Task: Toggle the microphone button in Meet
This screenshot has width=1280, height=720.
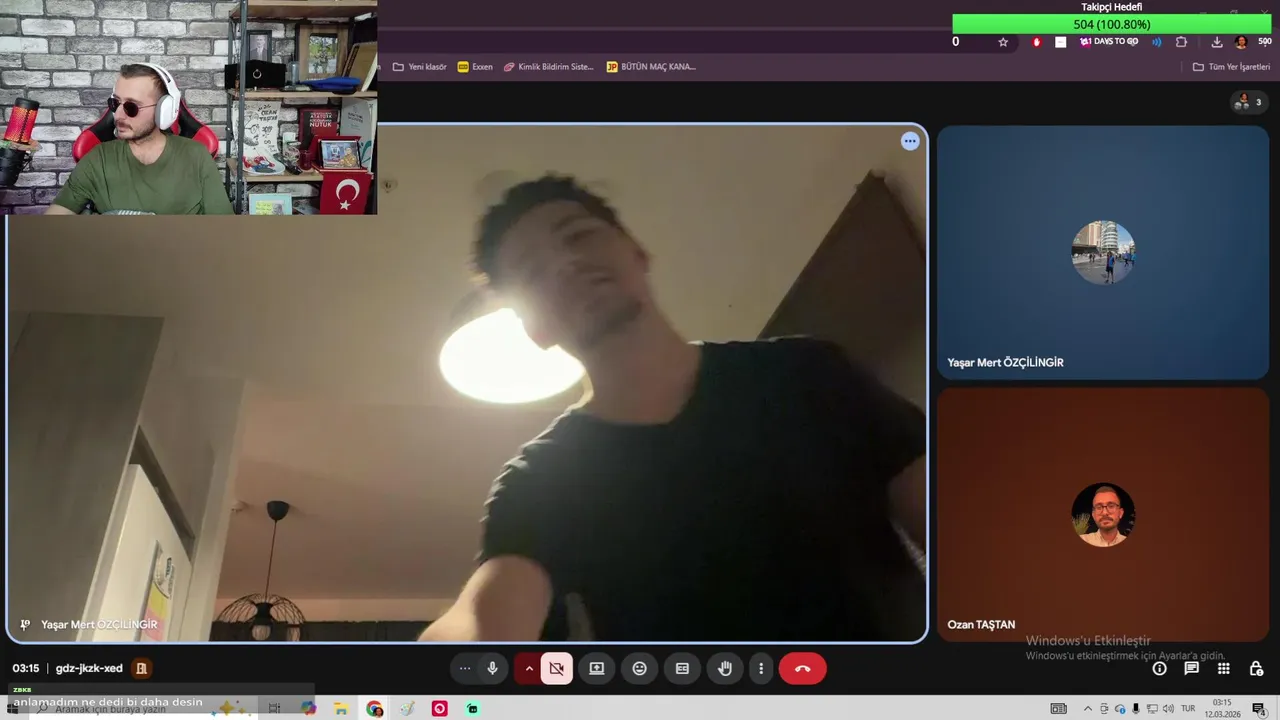Action: click(492, 668)
